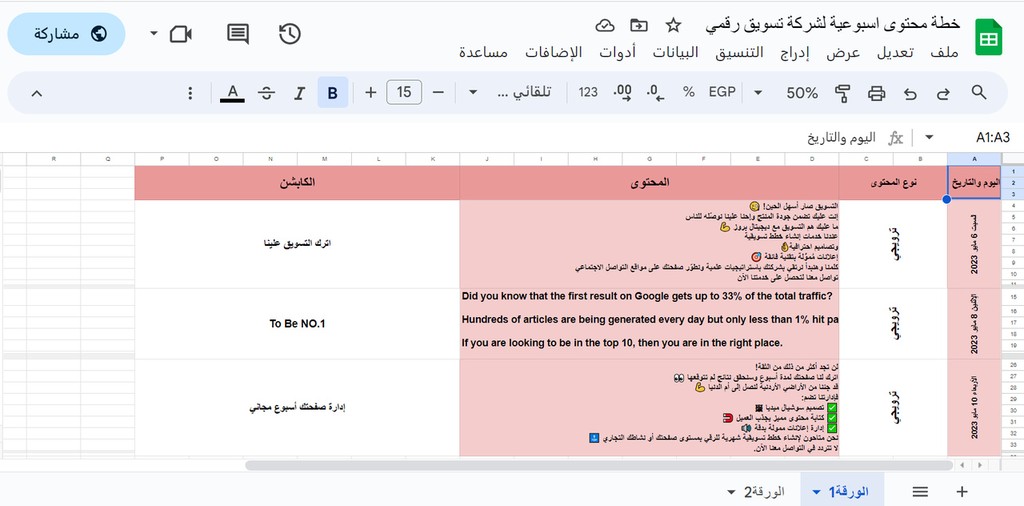Click the move to folder icon

pyautogui.click(x=639, y=25)
